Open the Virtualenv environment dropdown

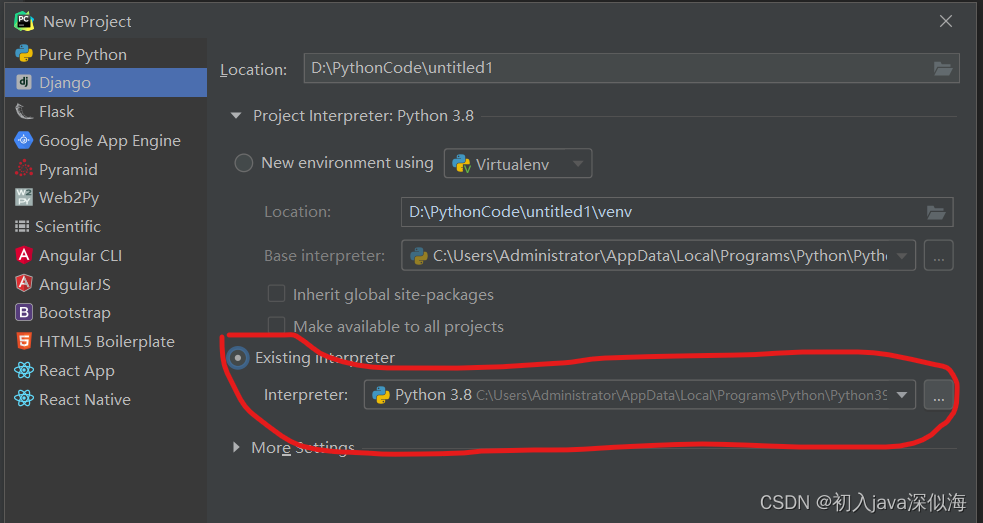tap(518, 163)
